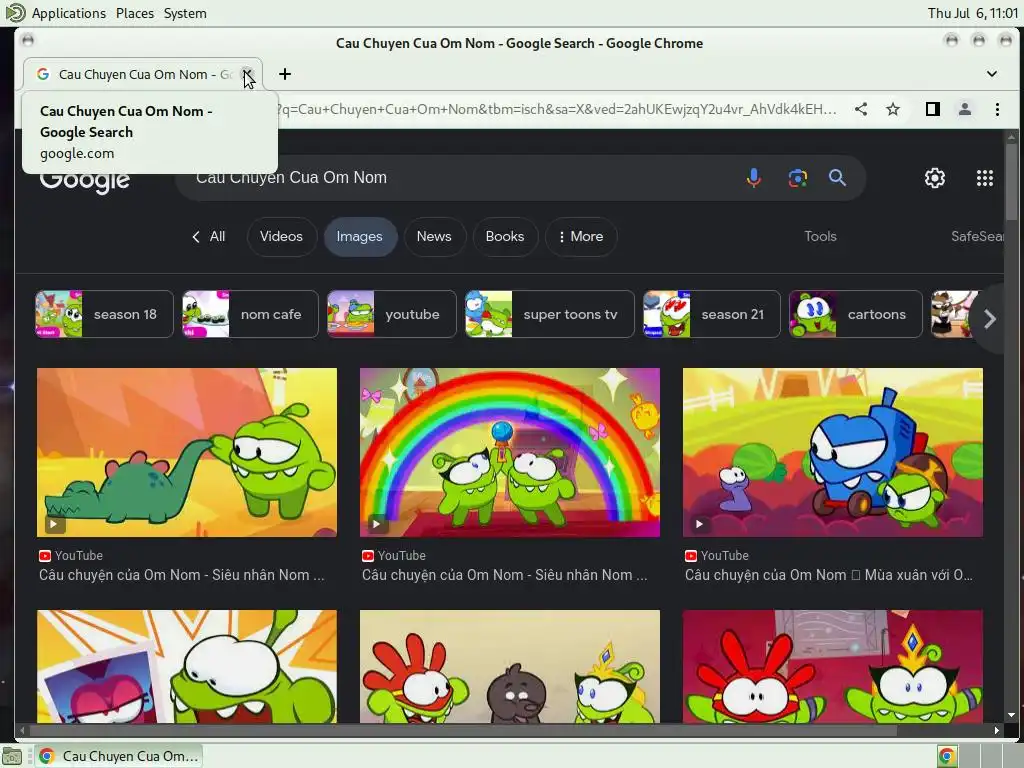Open the System menu
The height and width of the screenshot is (768, 1024).
[x=185, y=13]
